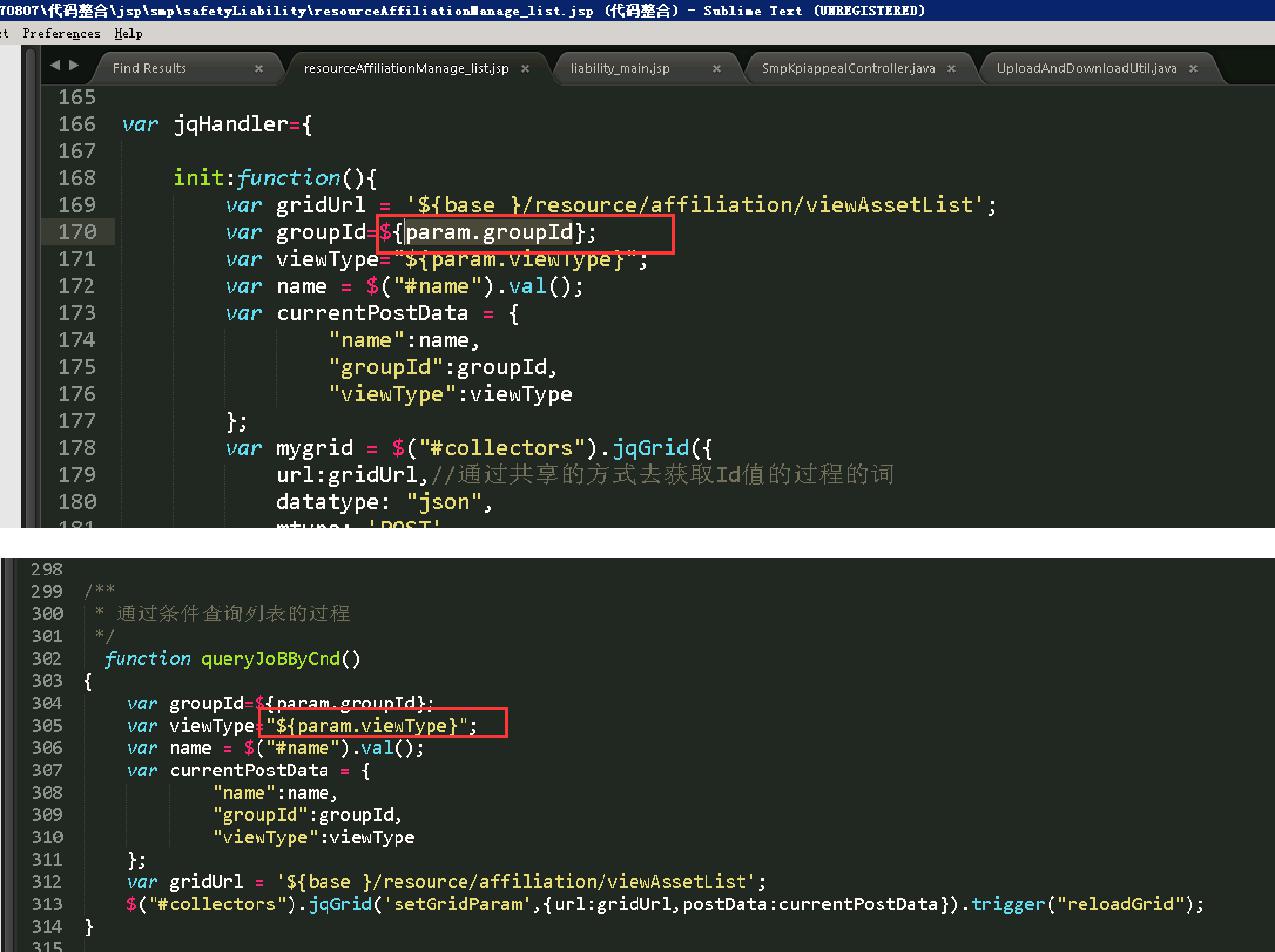Place the cursor on 'jqHandler' on line 166

(x=231, y=125)
